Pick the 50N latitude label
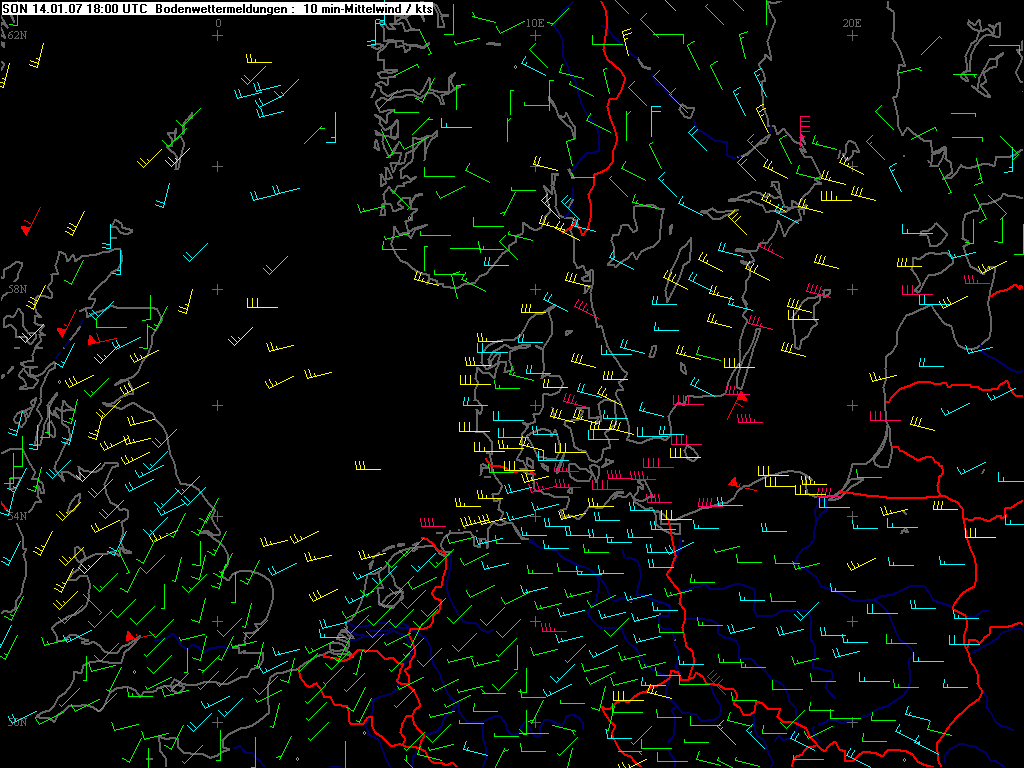 pyautogui.click(x=17, y=721)
